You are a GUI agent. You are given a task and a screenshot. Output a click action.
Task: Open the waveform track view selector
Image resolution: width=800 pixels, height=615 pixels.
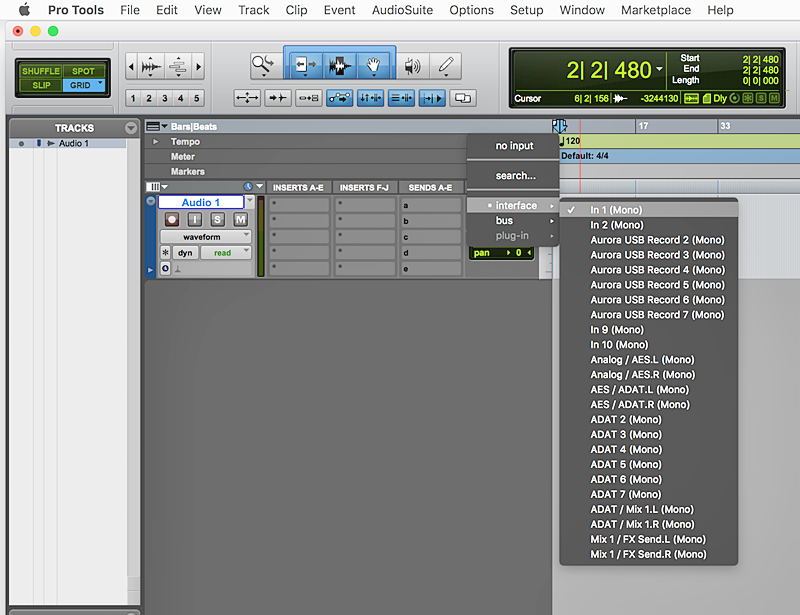point(206,237)
